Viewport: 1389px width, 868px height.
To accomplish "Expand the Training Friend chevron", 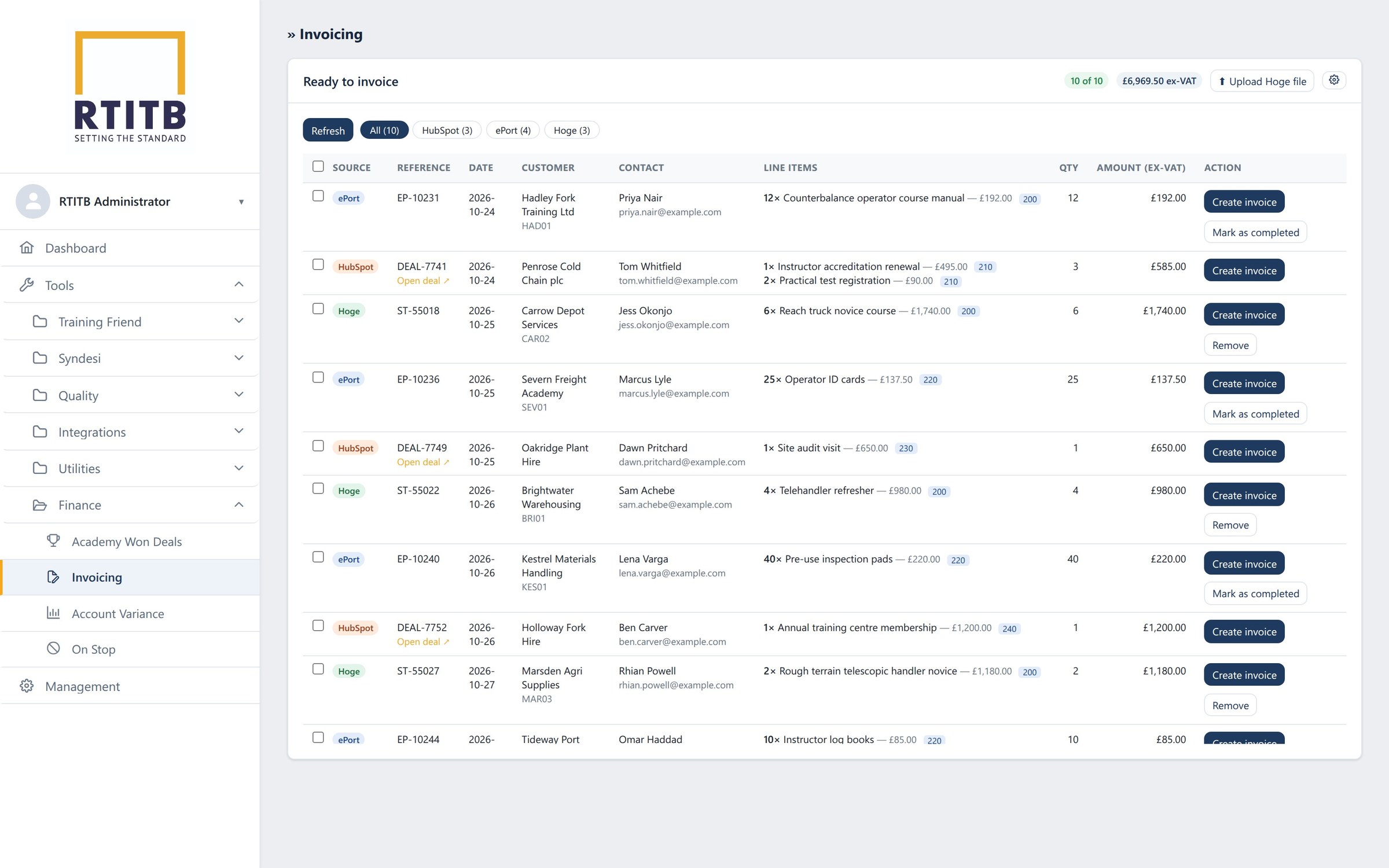I will (x=238, y=321).
